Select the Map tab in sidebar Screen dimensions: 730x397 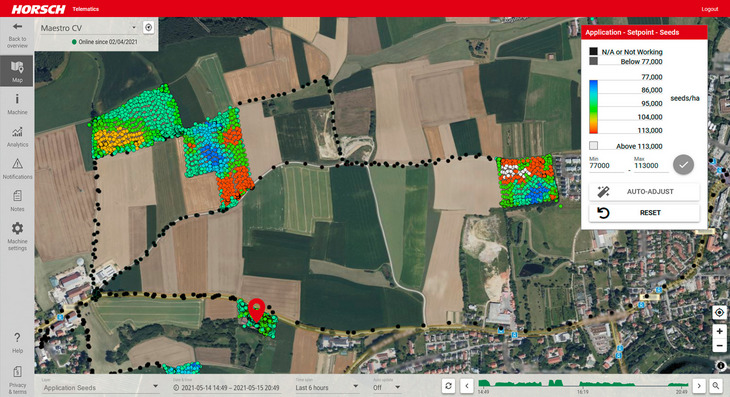[17, 71]
